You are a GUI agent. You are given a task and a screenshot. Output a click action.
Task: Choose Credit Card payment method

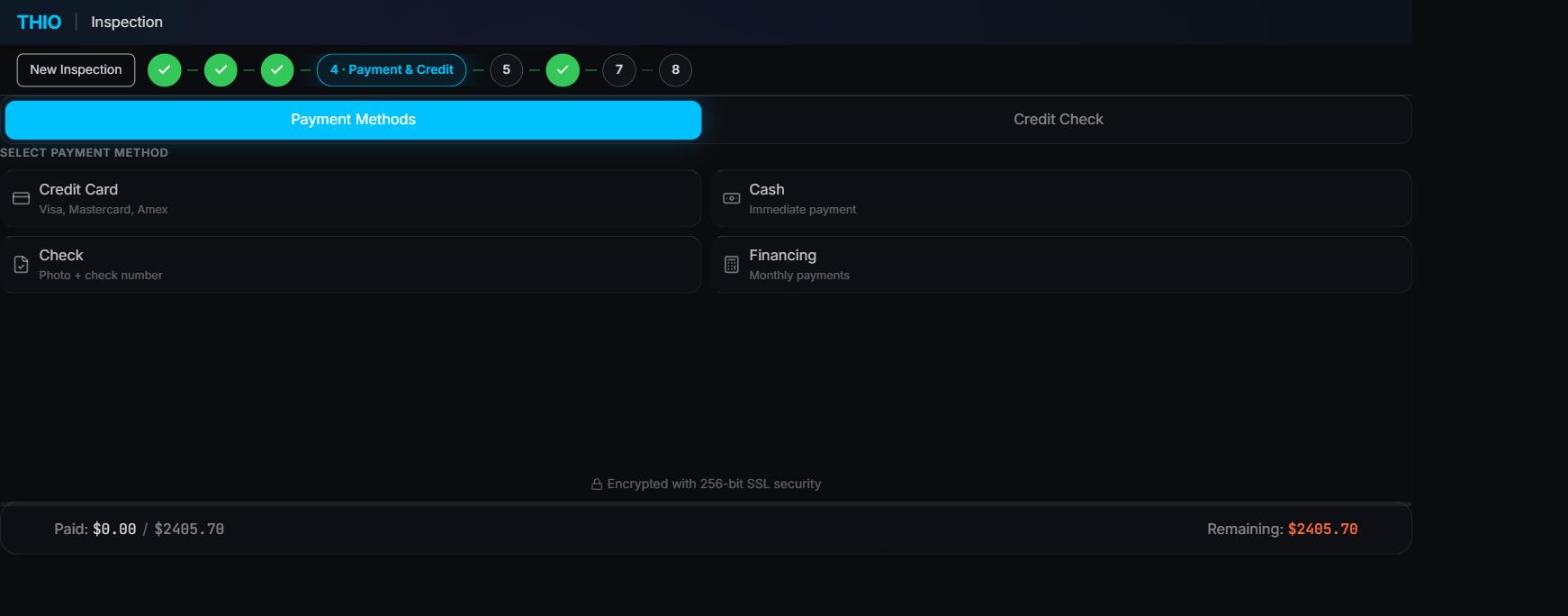pos(351,198)
